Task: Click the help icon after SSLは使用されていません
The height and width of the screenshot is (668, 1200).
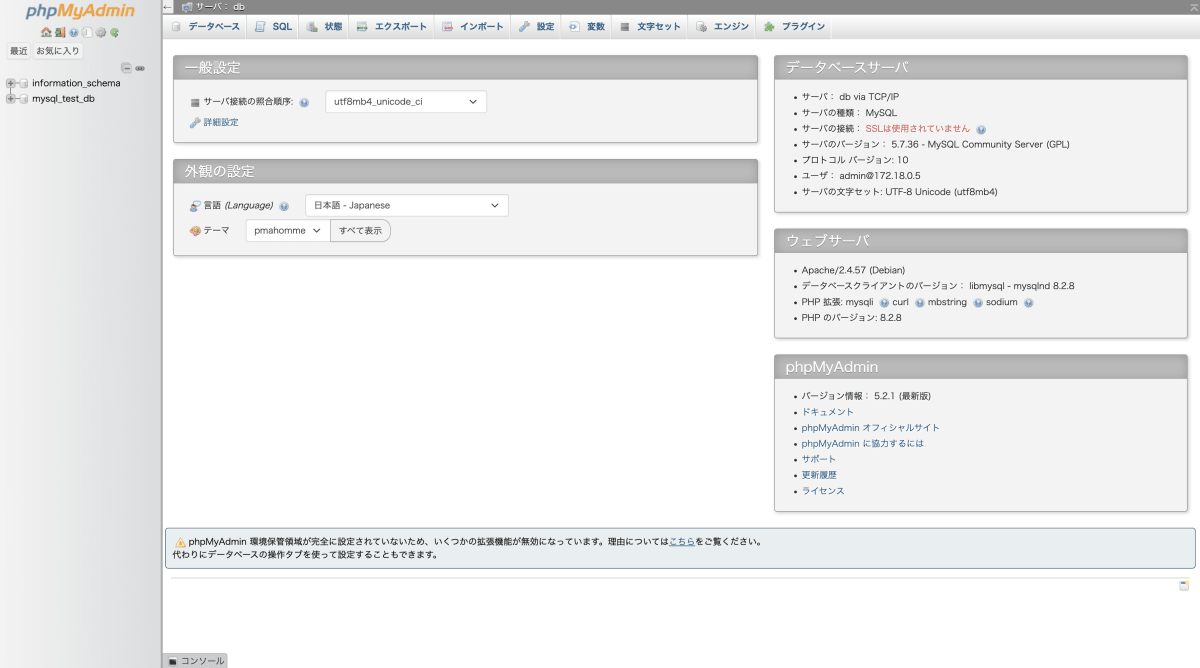Action: 981,129
